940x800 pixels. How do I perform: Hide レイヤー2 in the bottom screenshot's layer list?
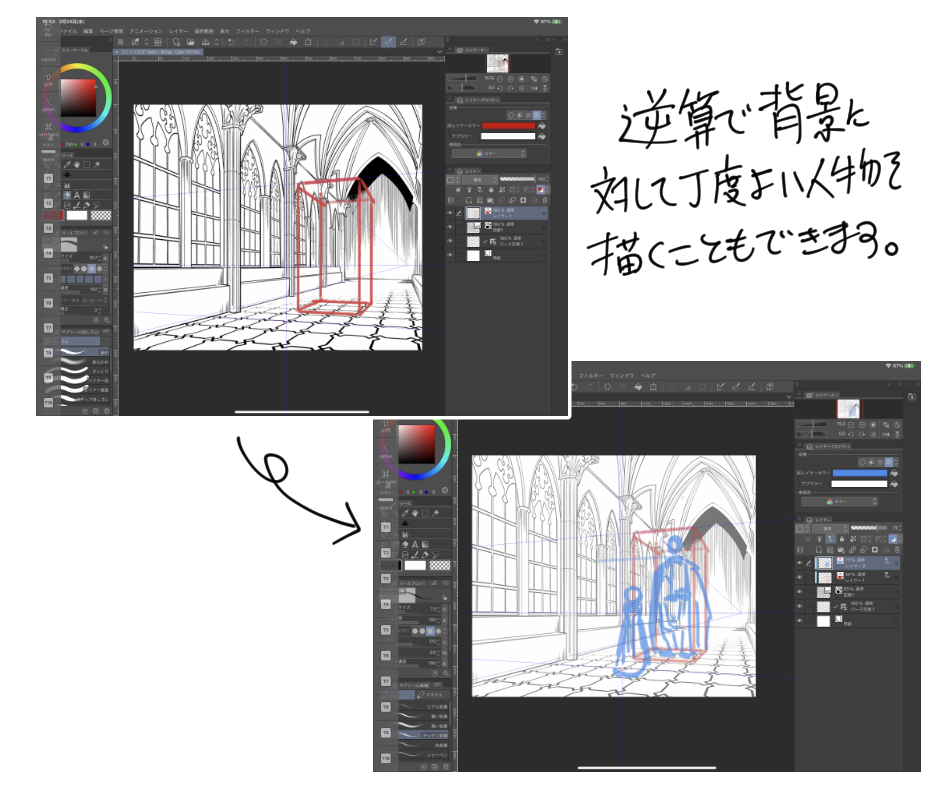pos(800,563)
